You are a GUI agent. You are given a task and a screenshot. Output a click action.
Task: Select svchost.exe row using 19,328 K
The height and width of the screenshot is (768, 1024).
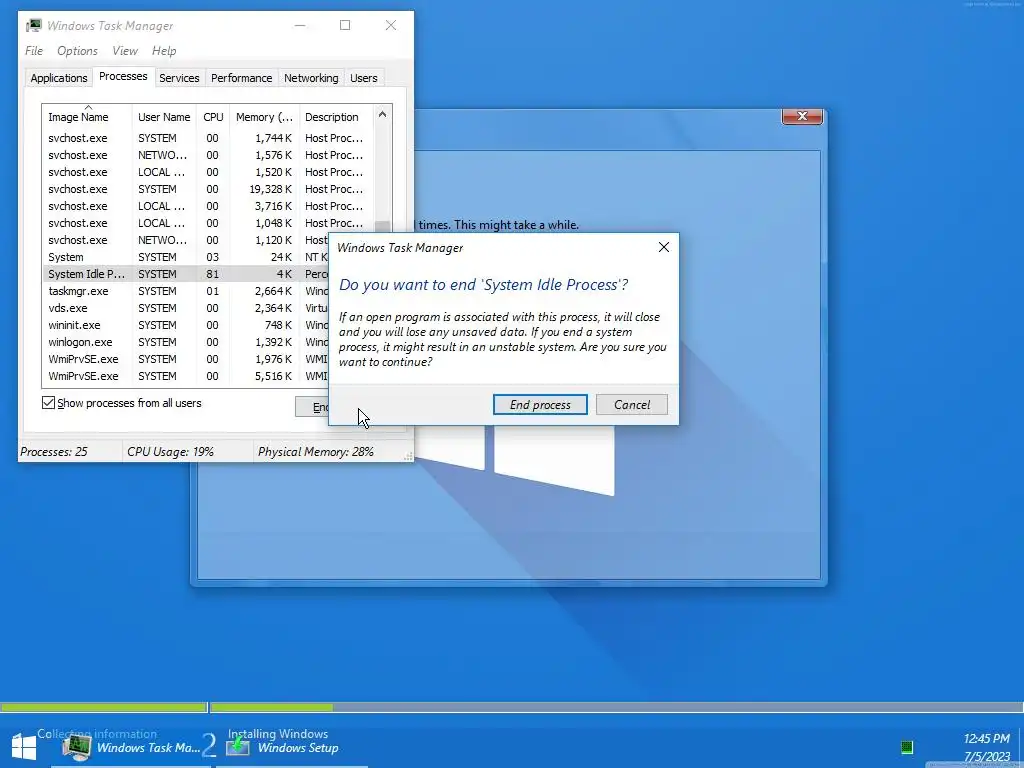pos(208,189)
